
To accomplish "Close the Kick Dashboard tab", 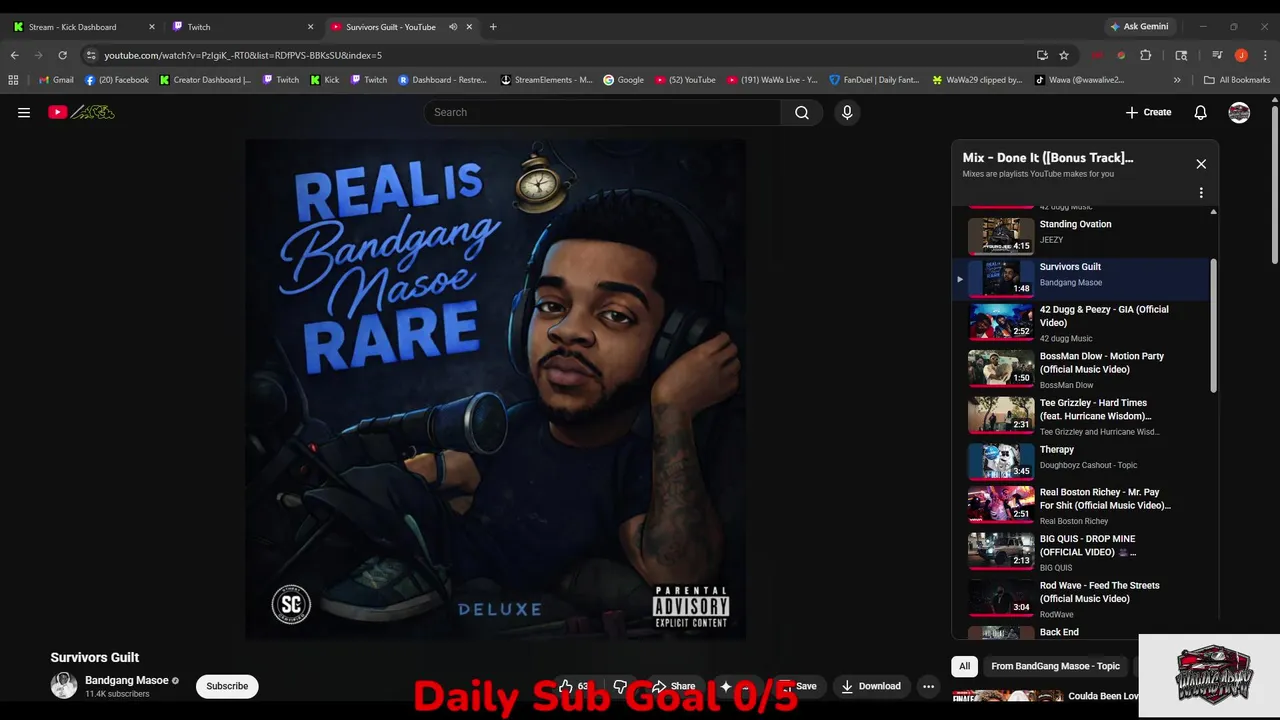I will pos(152,27).
